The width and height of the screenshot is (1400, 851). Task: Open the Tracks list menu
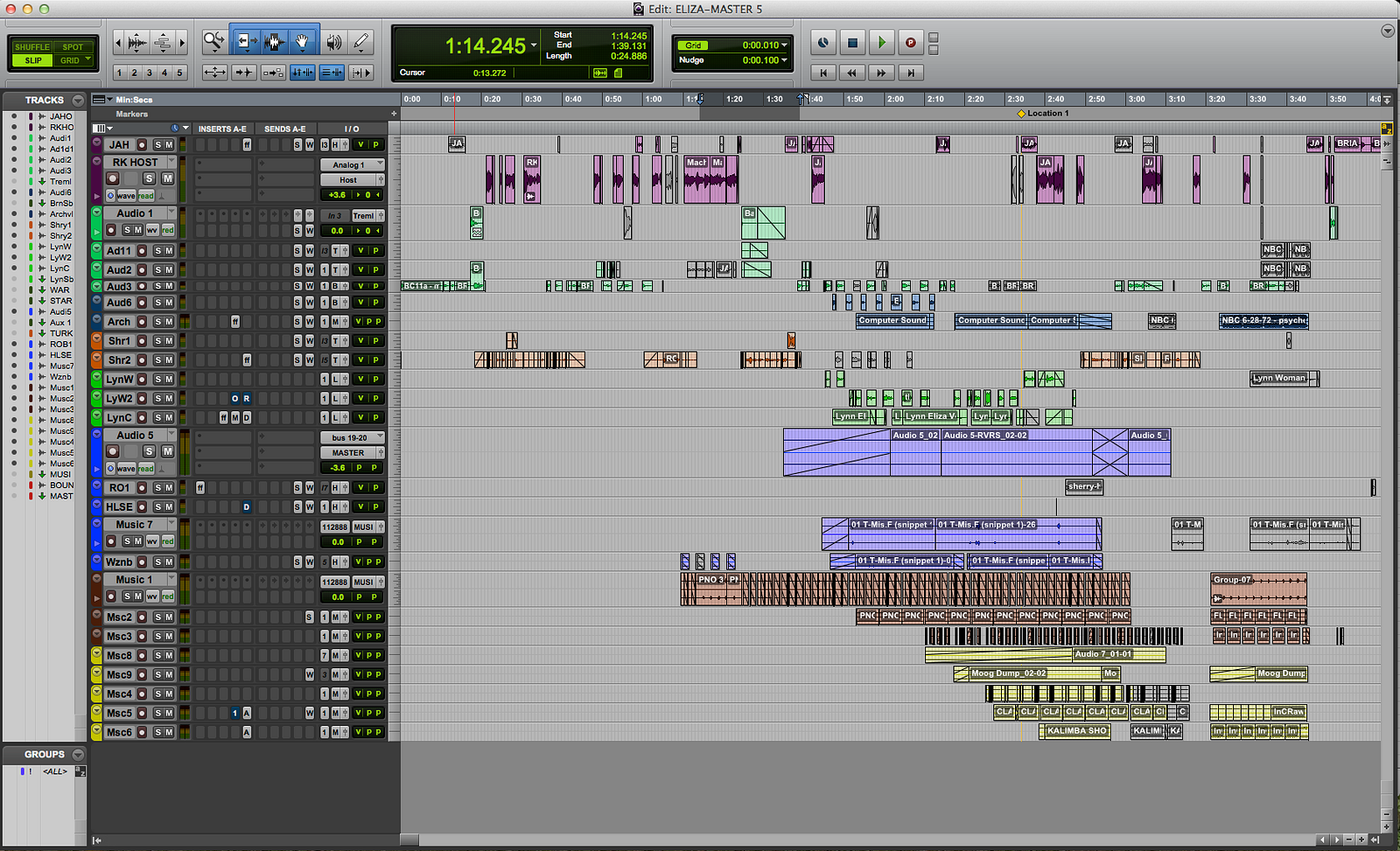78,101
